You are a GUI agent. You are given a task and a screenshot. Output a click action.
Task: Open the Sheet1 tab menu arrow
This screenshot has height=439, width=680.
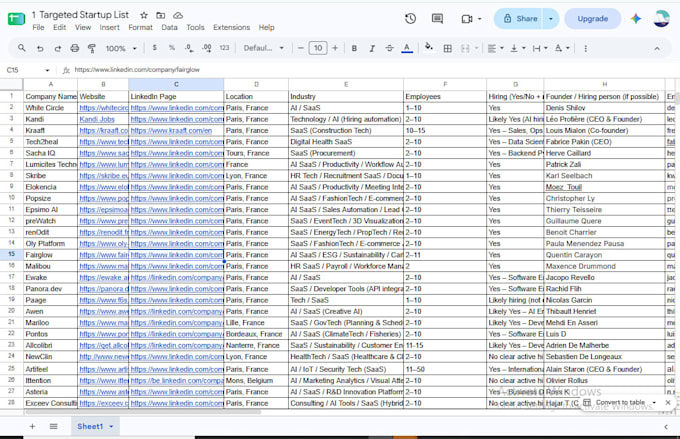111,426
